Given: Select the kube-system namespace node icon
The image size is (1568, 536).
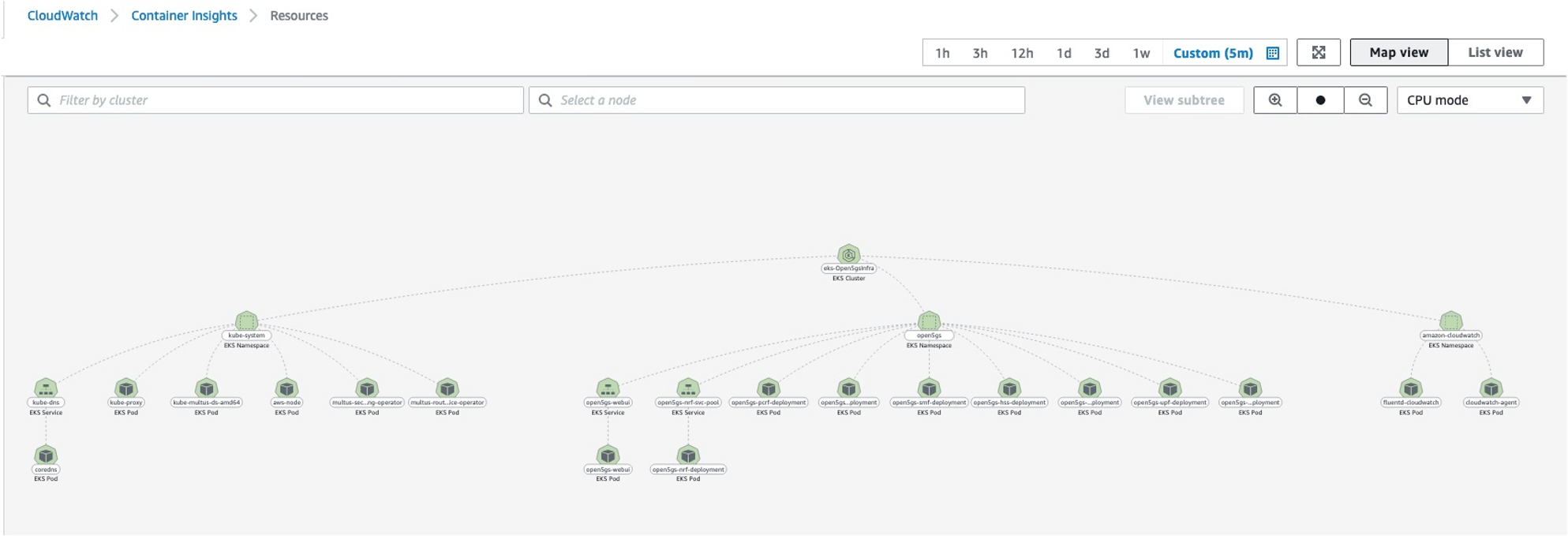Looking at the screenshot, I should 246,321.
